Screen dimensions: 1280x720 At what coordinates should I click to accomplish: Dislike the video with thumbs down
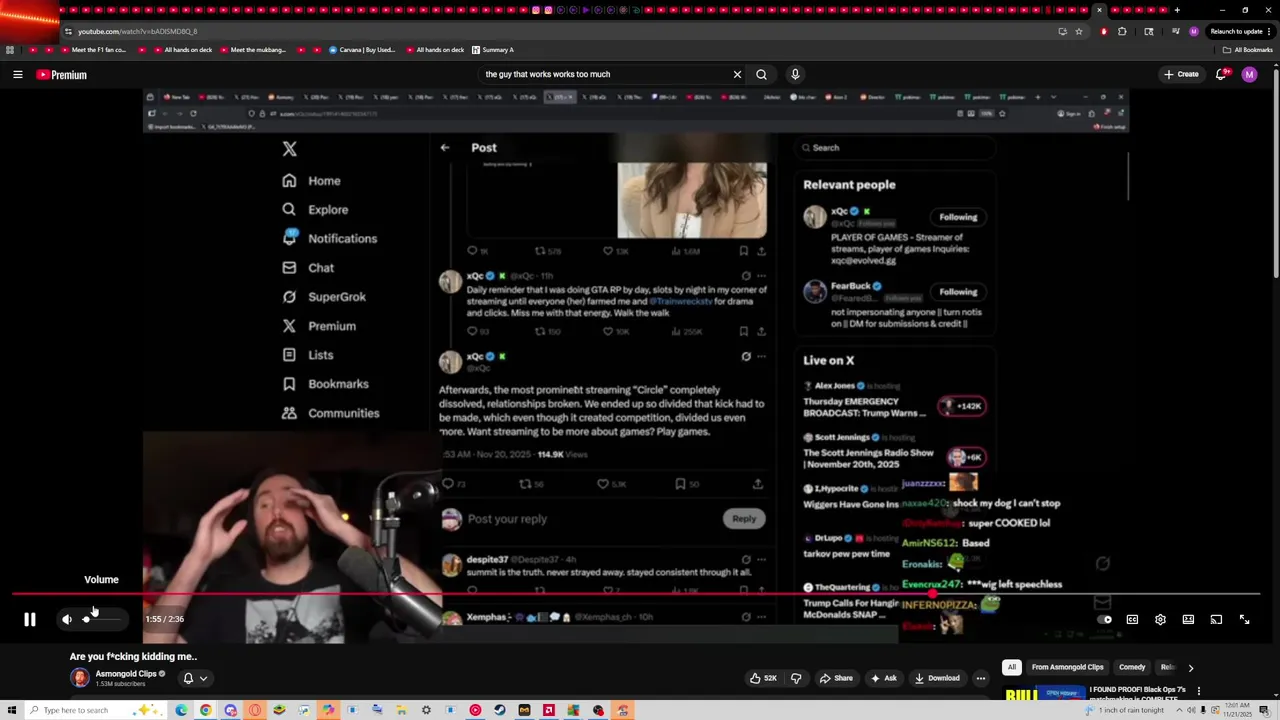point(796,678)
